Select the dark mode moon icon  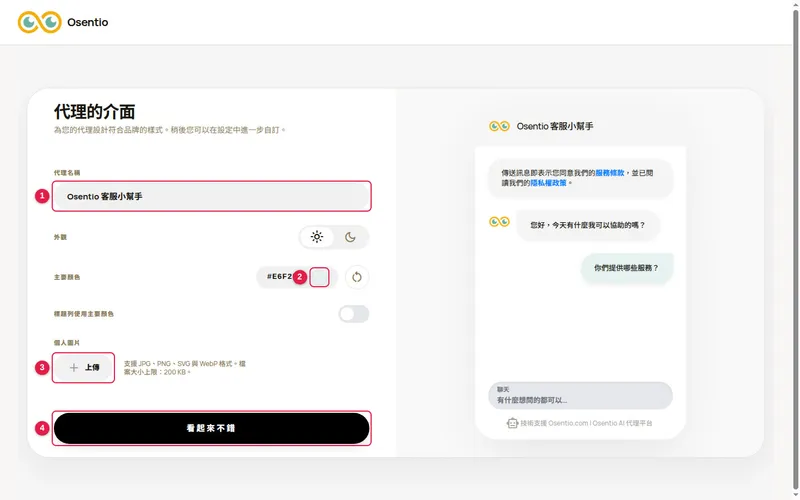(x=350, y=237)
